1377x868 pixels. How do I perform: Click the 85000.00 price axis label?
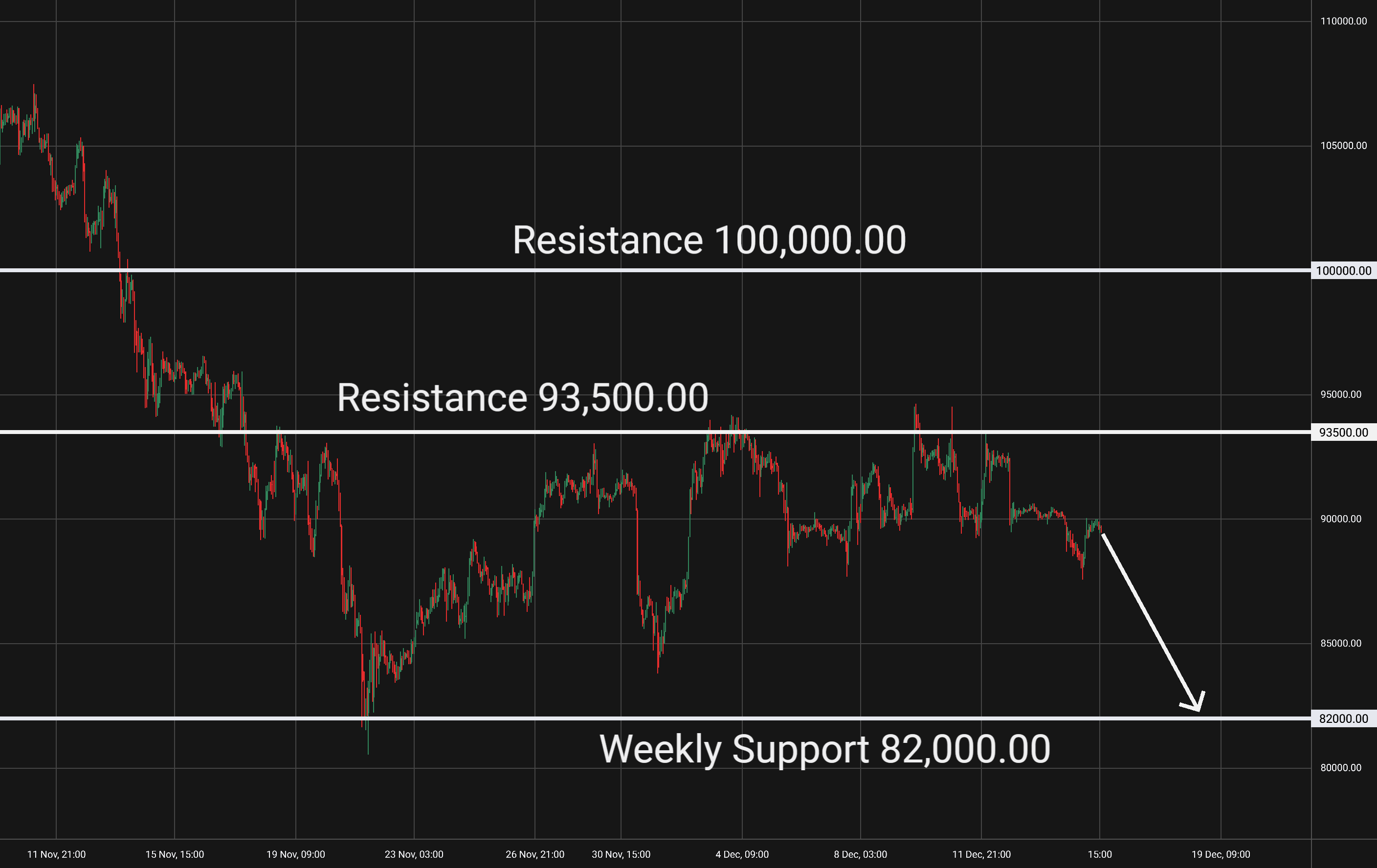(1340, 644)
